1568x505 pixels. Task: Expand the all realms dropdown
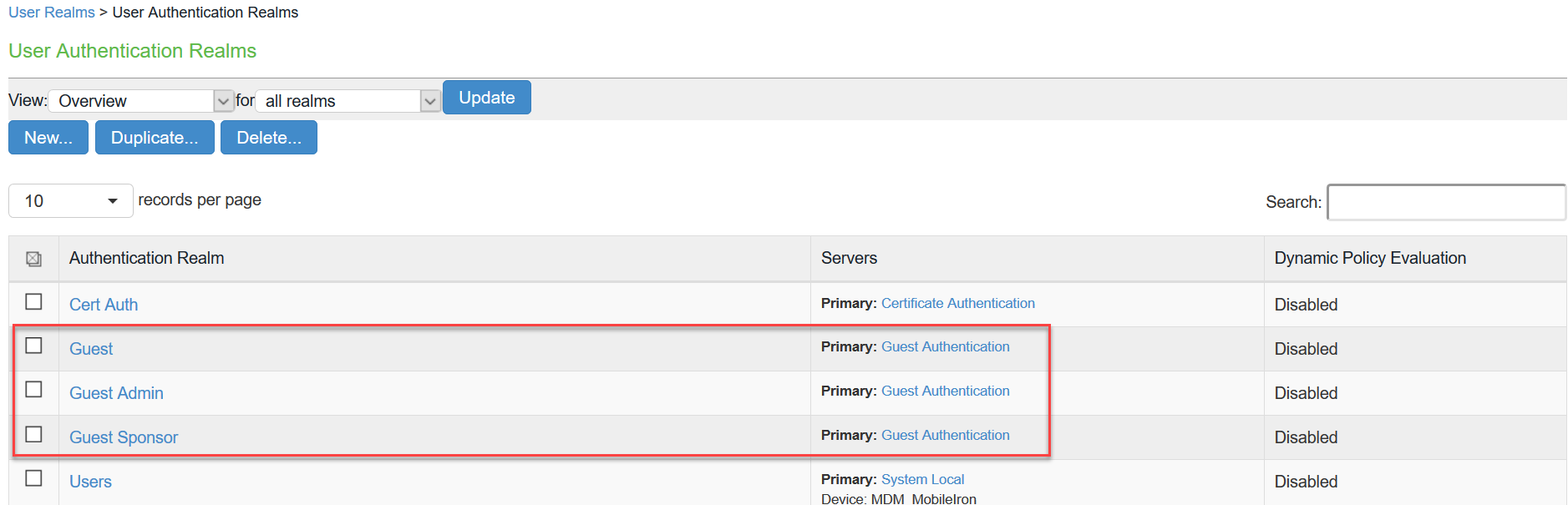pos(347,101)
